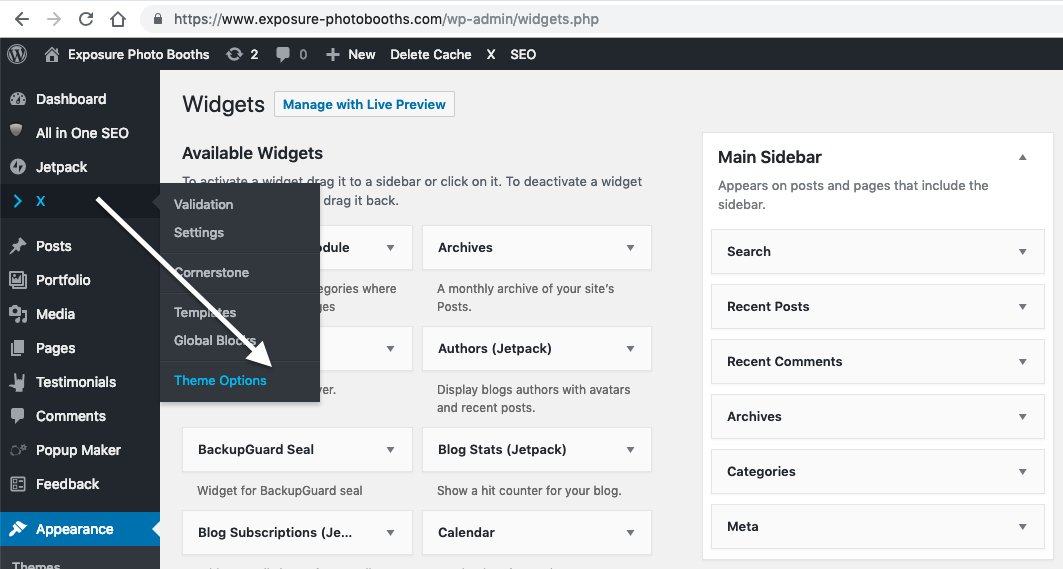1063x569 pixels.
Task: Click Delete Cache in admin bar
Action: click(430, 54)
